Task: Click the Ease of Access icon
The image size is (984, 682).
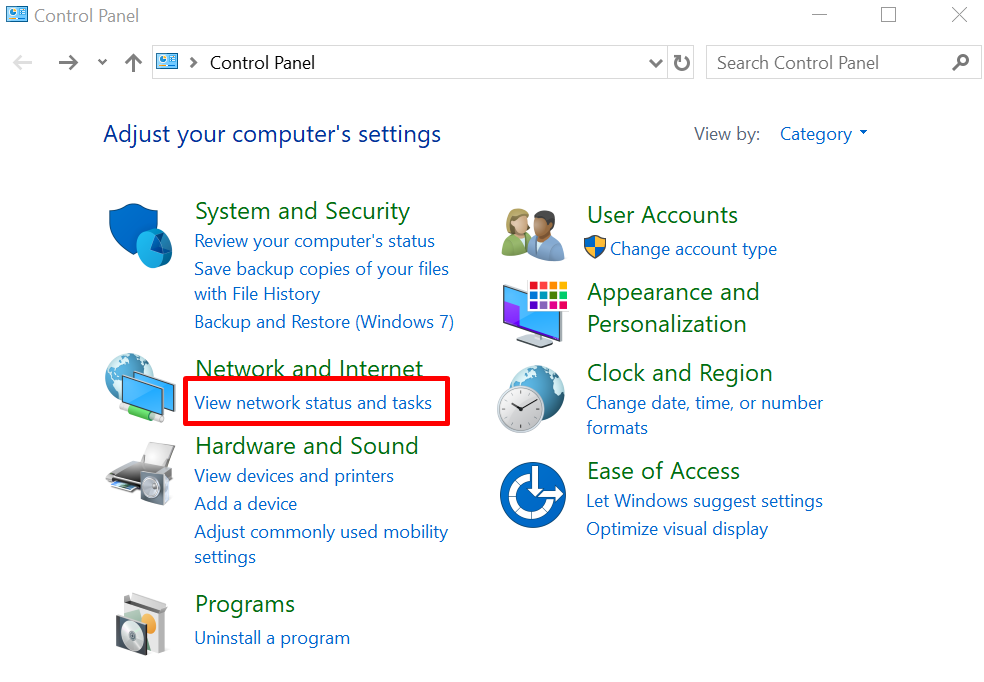Action: tap(532, 494)
